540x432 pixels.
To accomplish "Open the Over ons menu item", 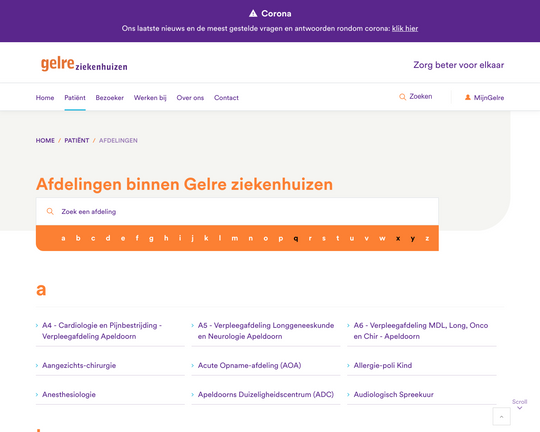I will pos(190,98).
